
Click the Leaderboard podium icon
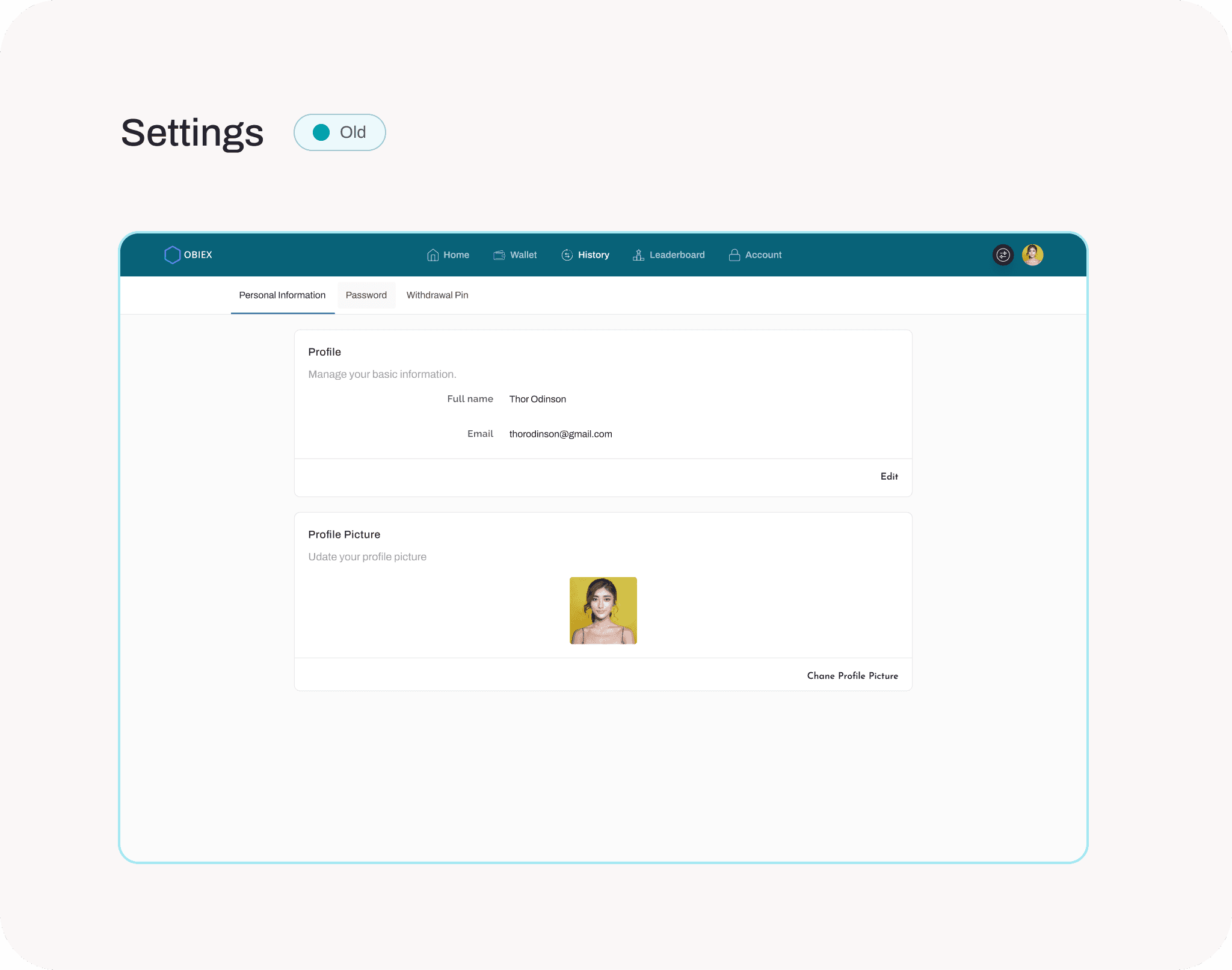(x=638, y=255)
